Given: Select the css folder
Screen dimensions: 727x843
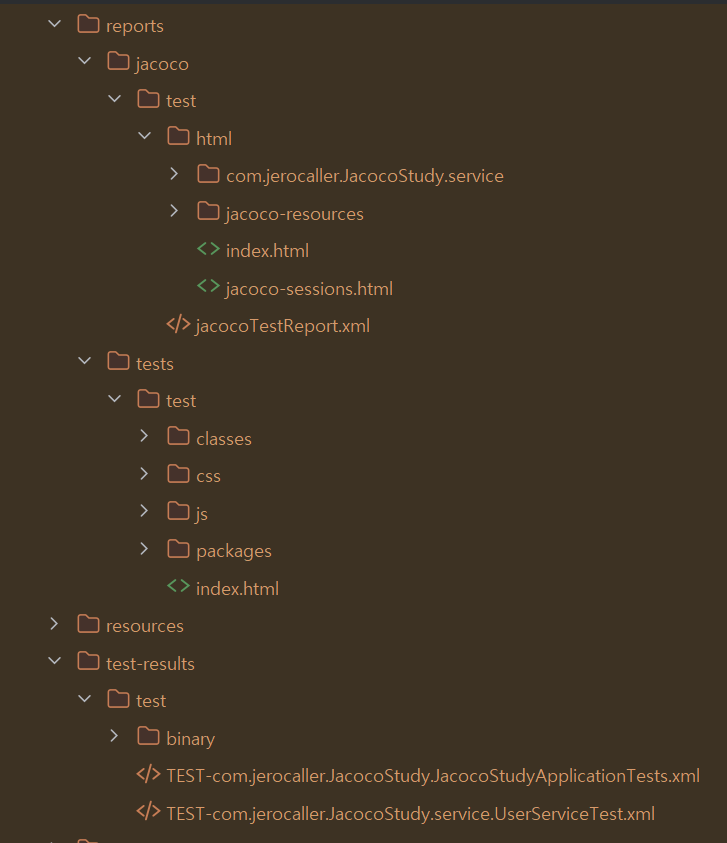Looking at the screenshot, I should click(208, 476).
